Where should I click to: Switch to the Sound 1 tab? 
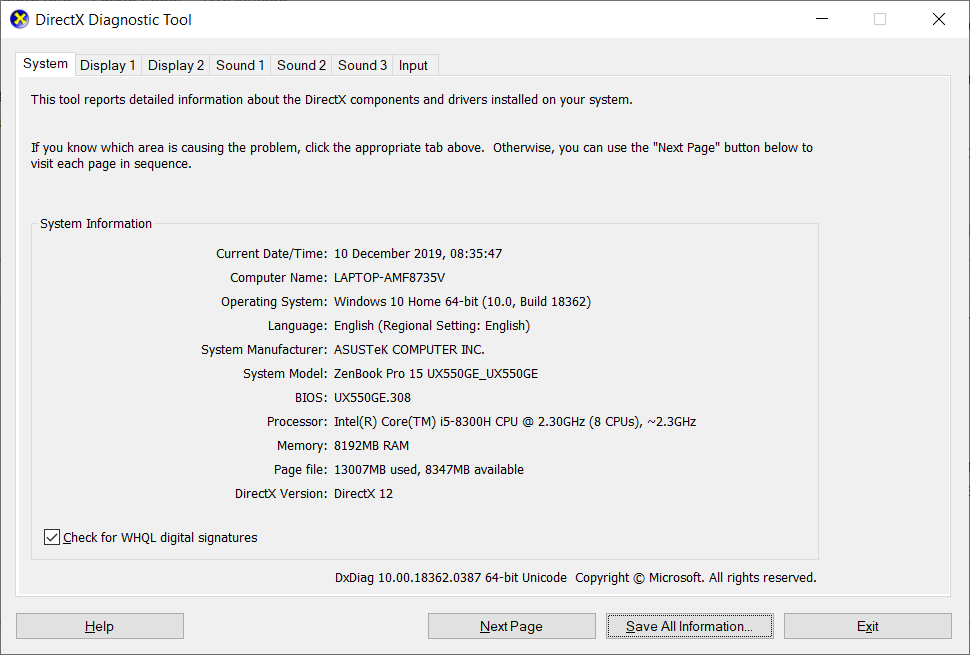(x=240, y=66)
